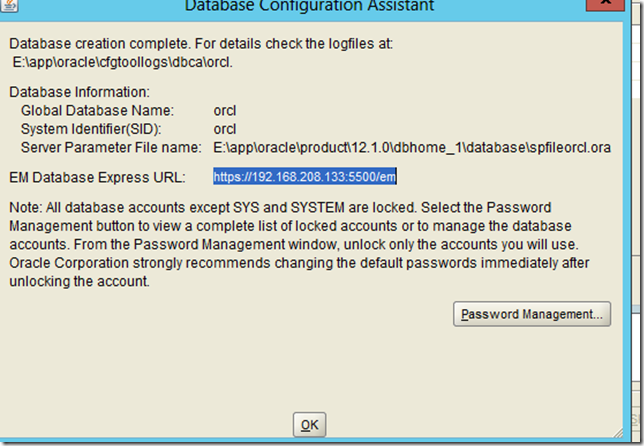Viewport: 644px width, 446px height.
Task: Click the line "unlocking the account."
Action: 80,282
